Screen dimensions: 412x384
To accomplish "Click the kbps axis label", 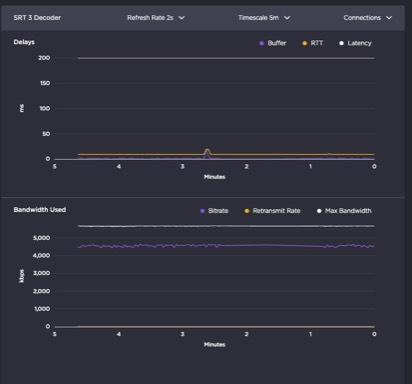I will point(22,276).
